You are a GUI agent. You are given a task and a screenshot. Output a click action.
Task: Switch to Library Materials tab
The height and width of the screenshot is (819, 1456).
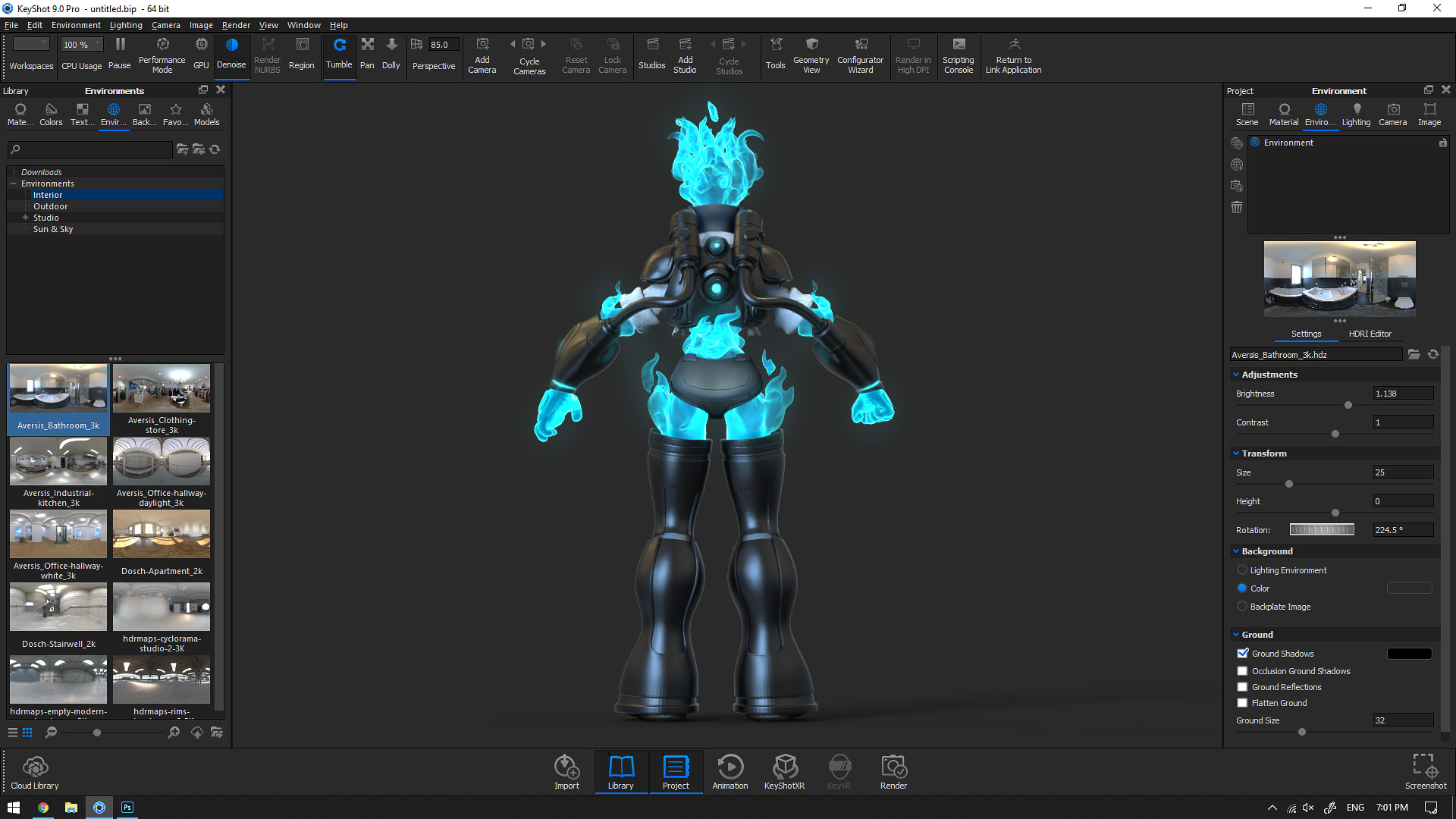(20, 115)
